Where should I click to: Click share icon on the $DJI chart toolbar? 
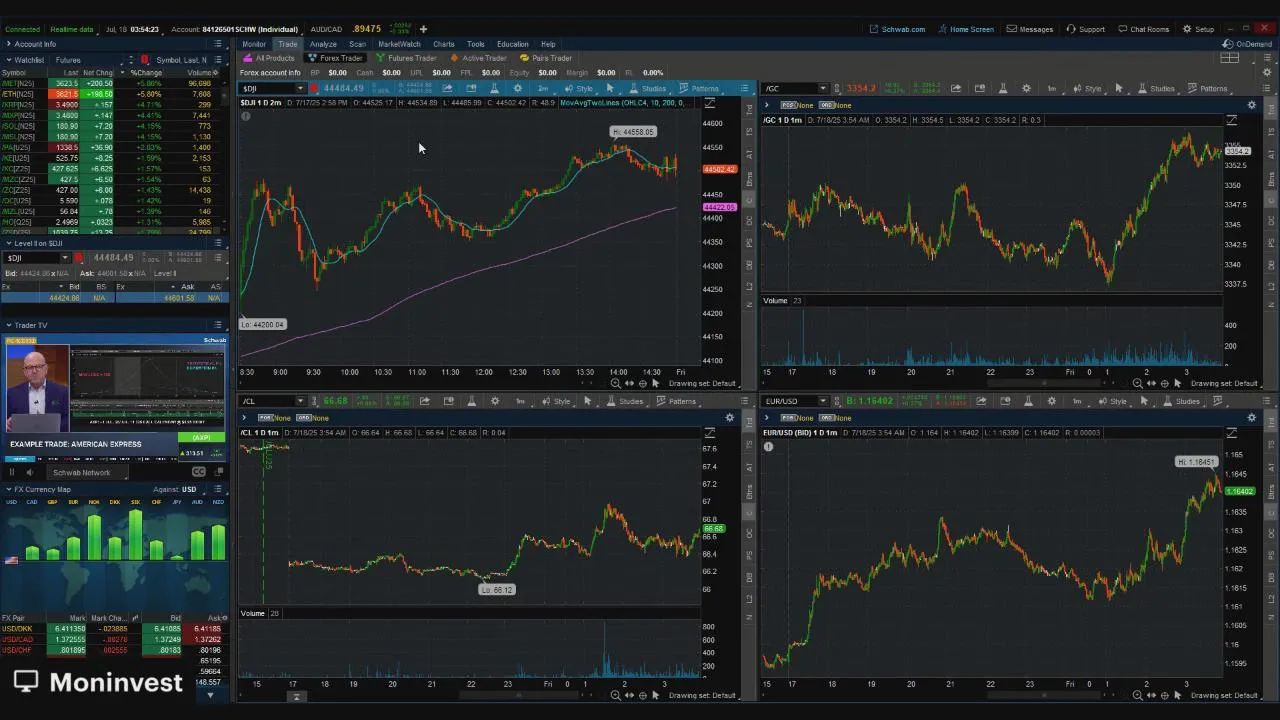447,88
